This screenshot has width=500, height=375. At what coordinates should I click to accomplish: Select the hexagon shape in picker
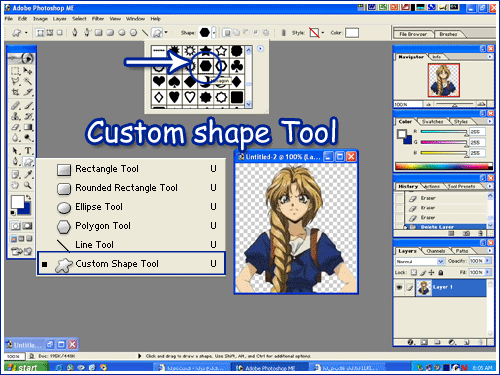205,66
